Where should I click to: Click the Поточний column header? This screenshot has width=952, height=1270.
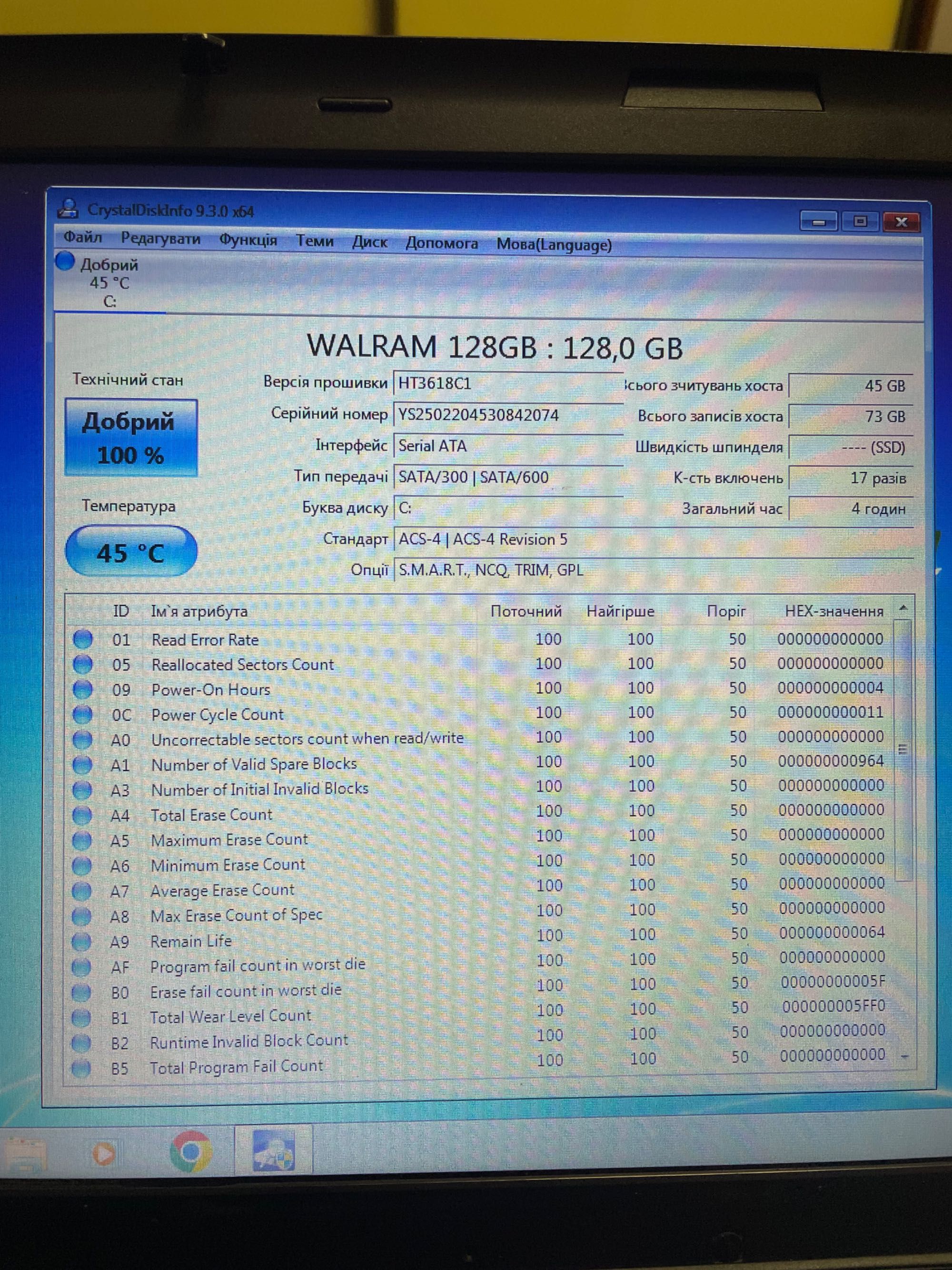526,611
